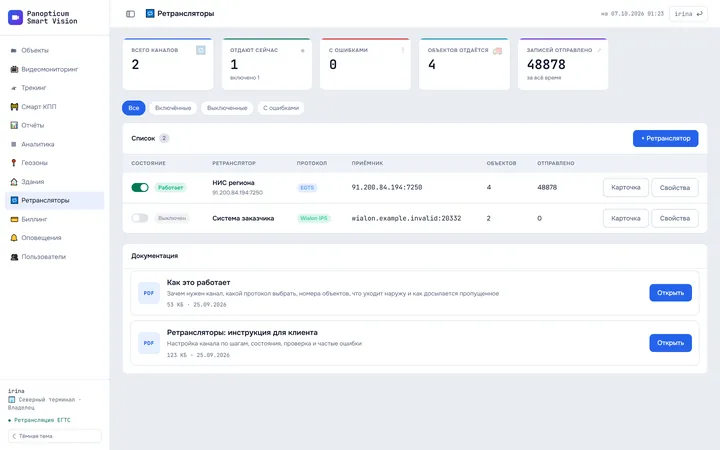Screen dimensions: 720x450
Task: Click the Биллинг card icon
Action: click(x=14, y=219)
